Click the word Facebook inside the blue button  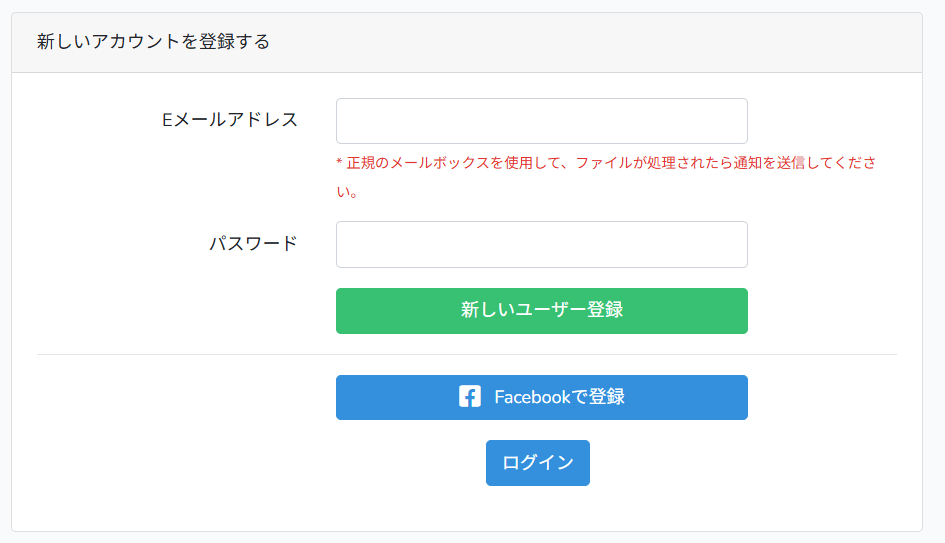(531, 397)
